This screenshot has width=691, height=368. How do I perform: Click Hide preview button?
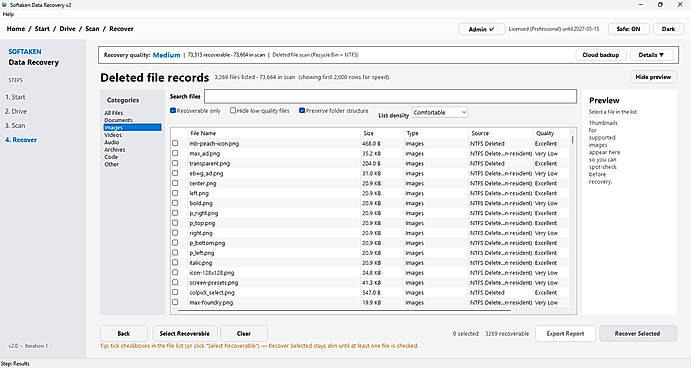pyautogui.click(x=653, y=77)
